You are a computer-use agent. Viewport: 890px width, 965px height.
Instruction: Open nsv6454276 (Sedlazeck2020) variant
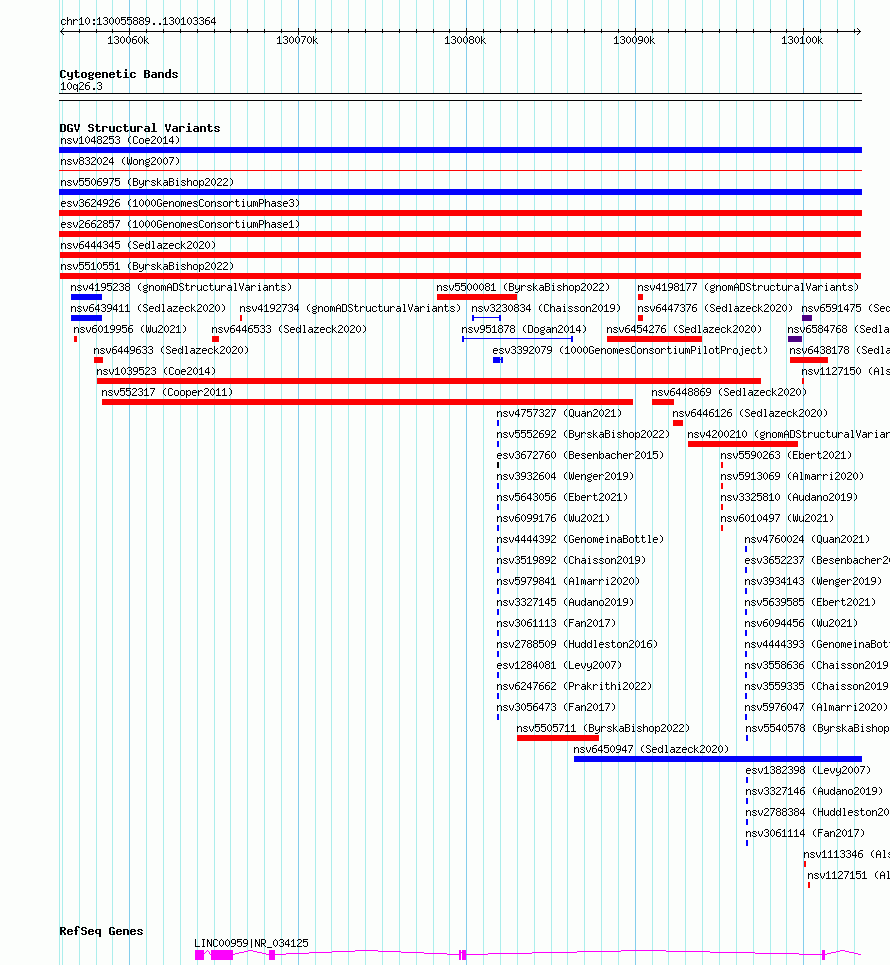point(684,329)
